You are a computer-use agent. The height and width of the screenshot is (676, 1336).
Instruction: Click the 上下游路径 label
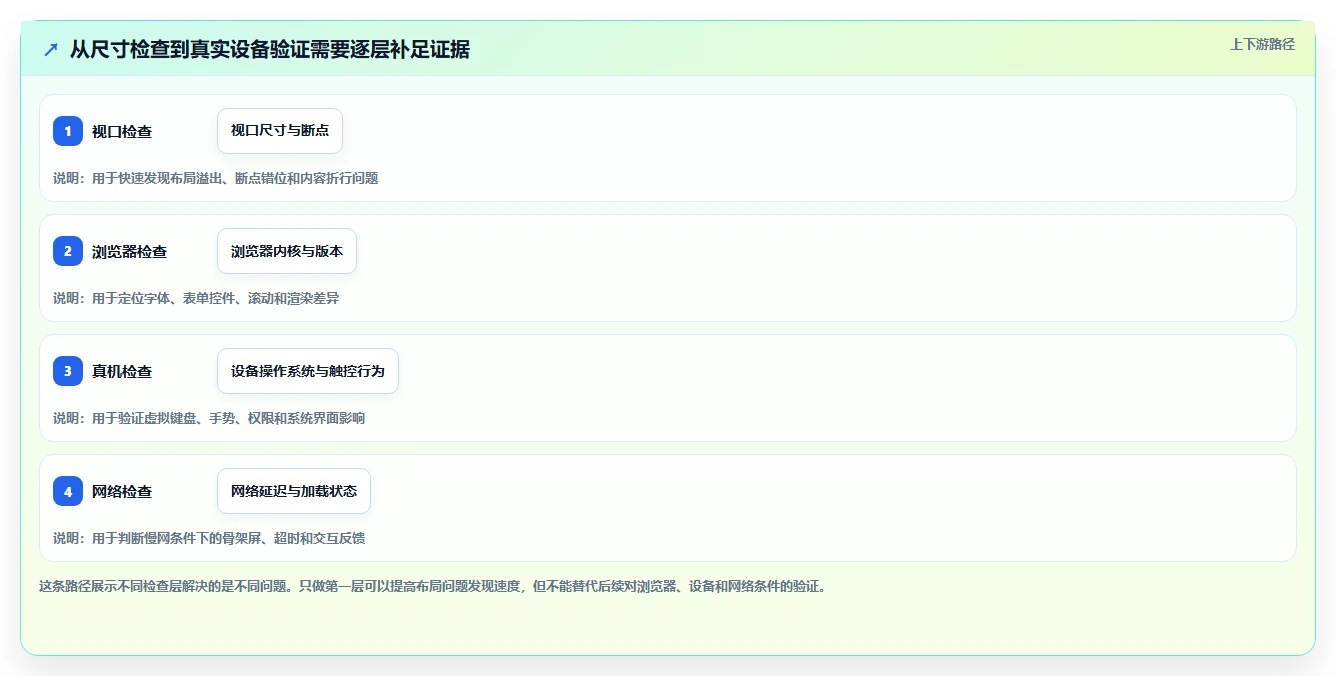pos(1262,44)
